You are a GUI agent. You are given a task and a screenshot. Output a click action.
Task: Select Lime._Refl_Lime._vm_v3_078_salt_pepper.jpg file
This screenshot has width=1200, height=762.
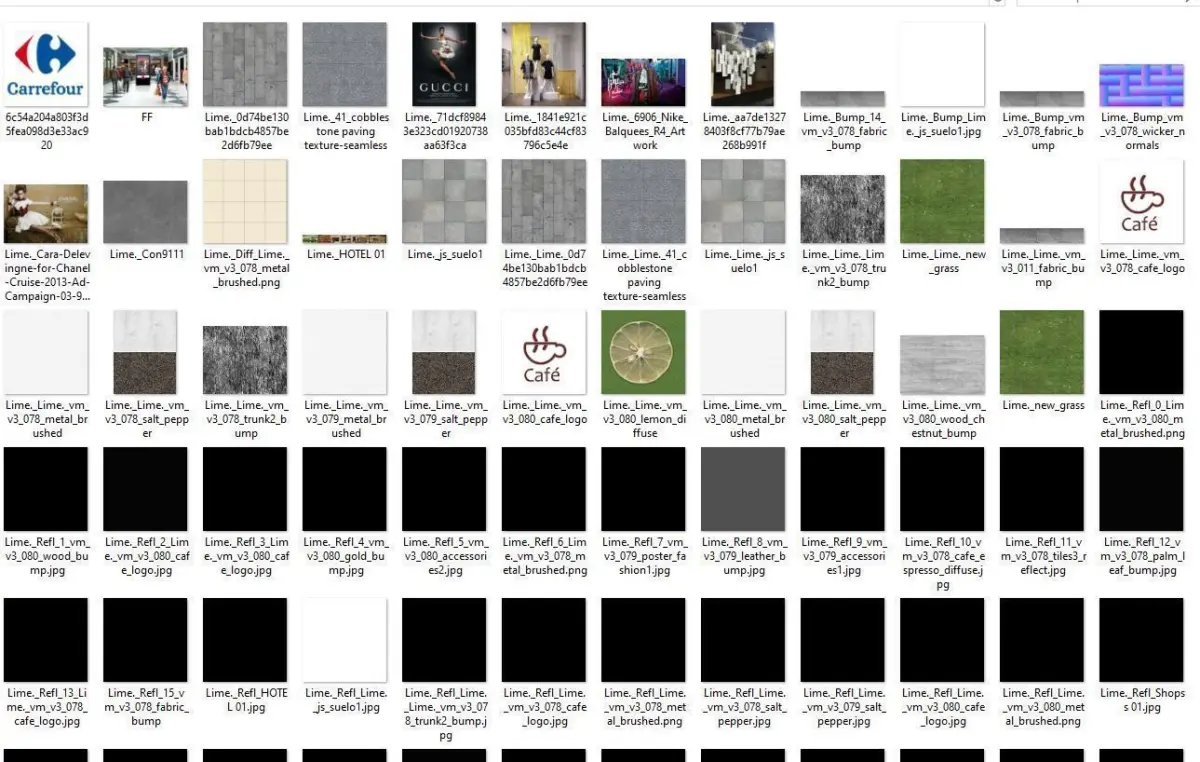743,640
